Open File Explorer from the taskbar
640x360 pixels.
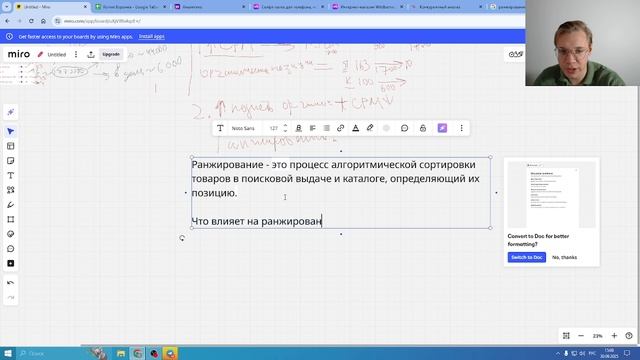pos(121,353)
